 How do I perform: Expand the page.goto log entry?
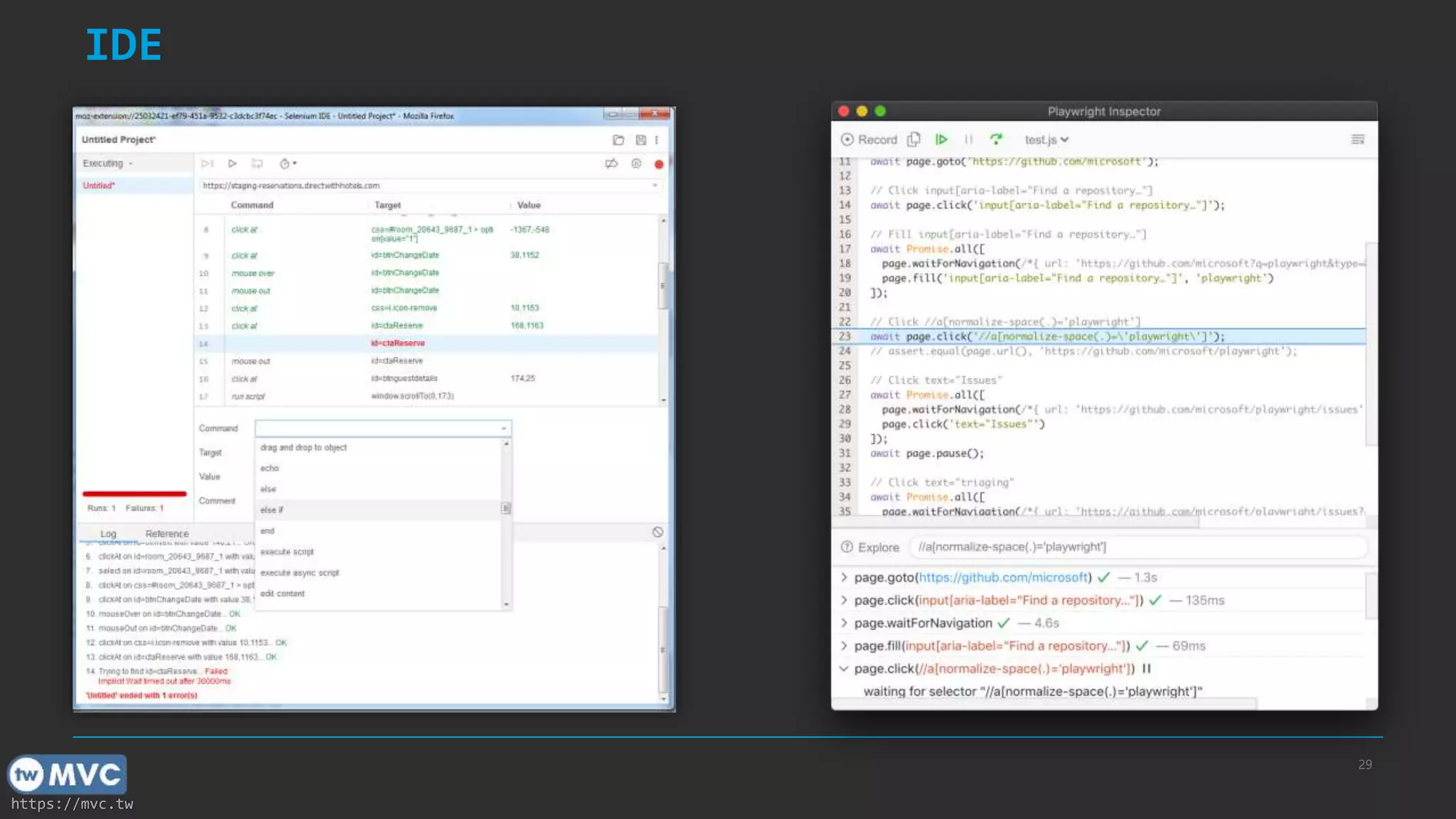click(844, 577)
